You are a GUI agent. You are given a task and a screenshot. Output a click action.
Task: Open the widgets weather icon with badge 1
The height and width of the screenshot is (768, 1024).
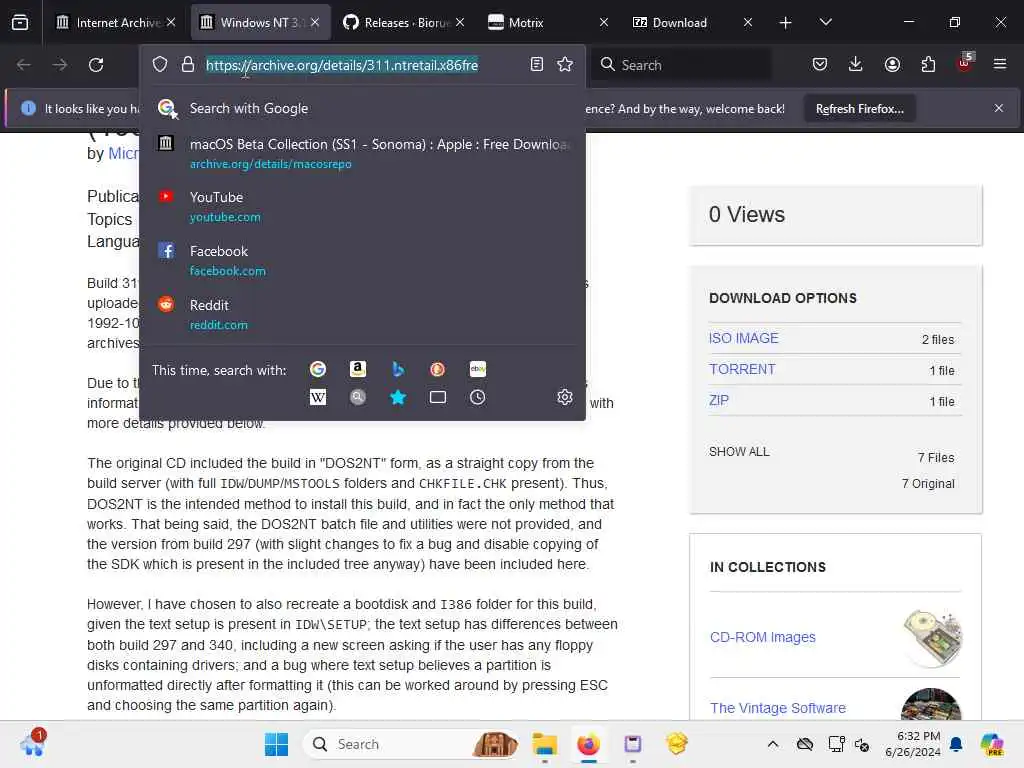coord(33,743)
